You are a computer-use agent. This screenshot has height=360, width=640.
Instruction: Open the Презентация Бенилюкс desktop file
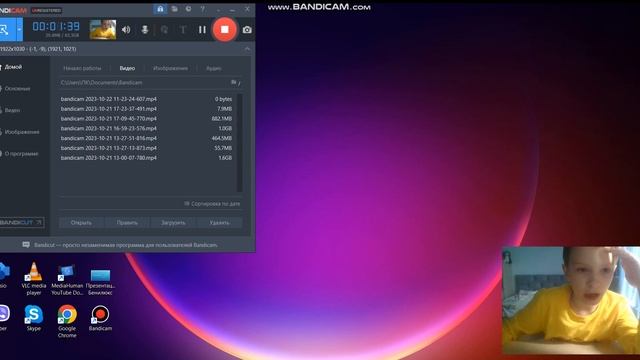click(100, 281)
